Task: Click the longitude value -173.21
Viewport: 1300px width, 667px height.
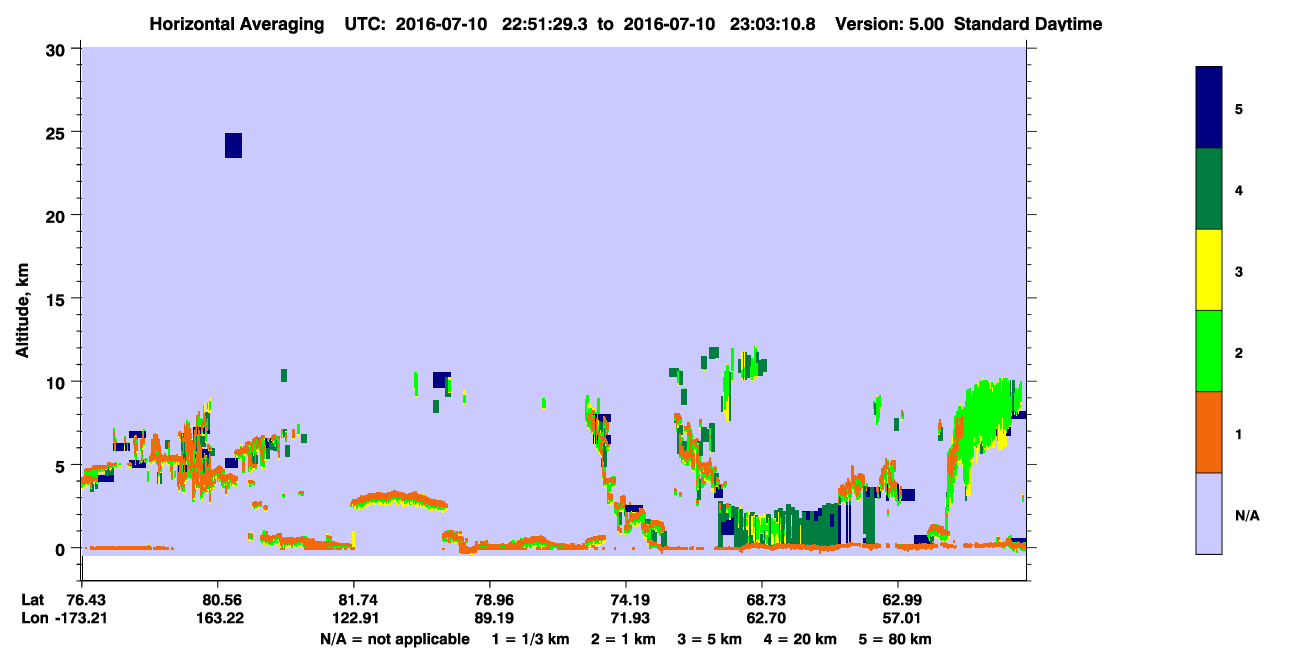Action: coord(81,619)
